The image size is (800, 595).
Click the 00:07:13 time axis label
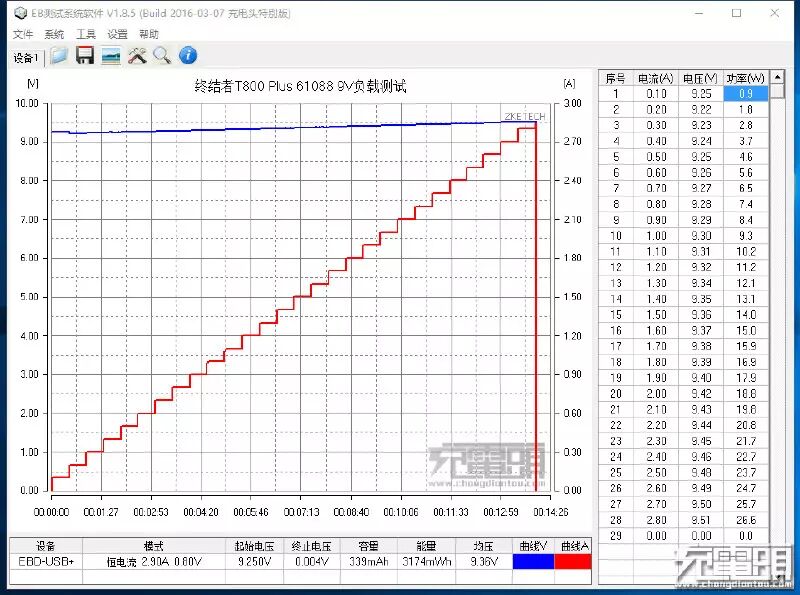[301, 512]
